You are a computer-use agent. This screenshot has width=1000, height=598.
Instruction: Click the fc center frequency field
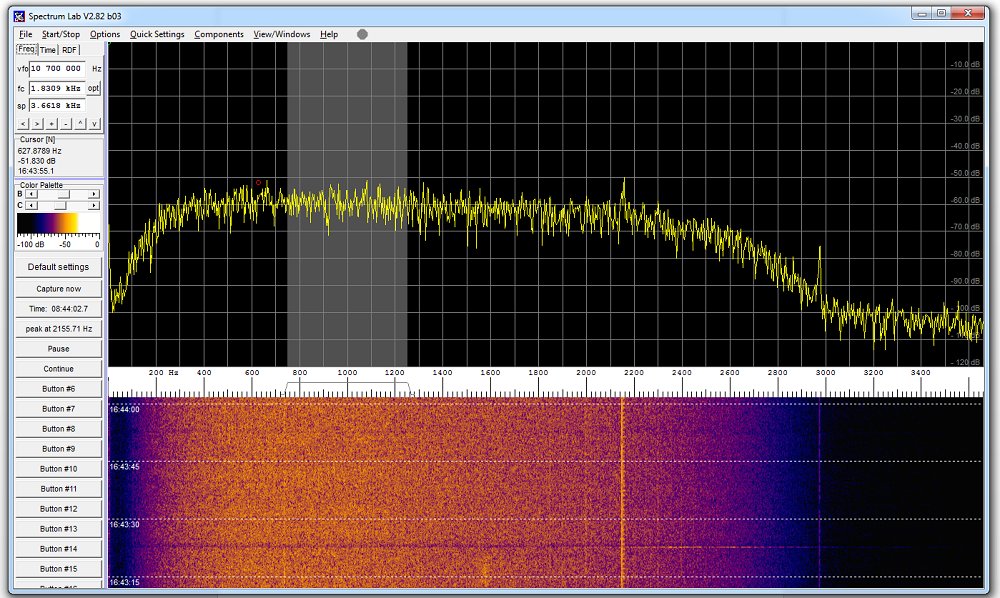point(57,89)
